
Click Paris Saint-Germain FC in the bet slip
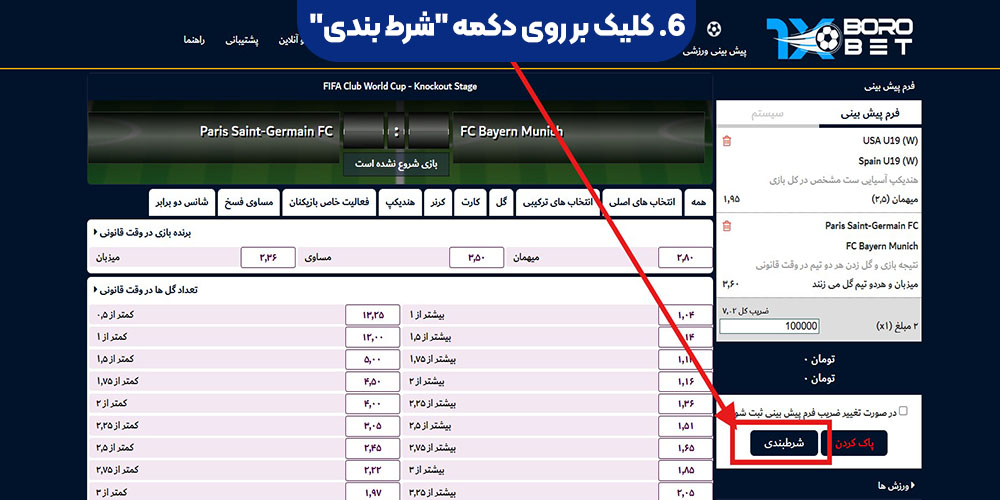[871, 226]
